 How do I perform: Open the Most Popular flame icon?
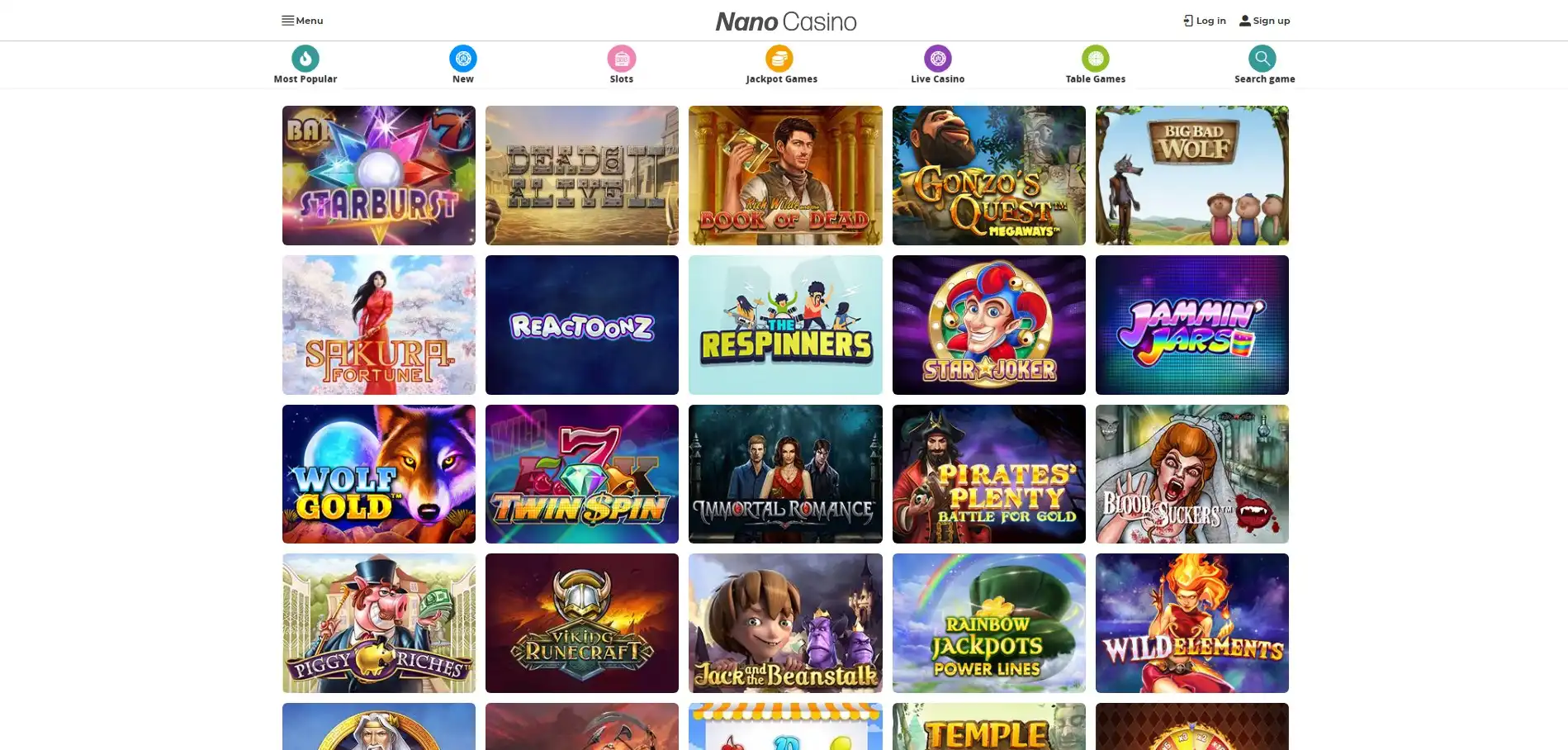(x=306, y=59)
